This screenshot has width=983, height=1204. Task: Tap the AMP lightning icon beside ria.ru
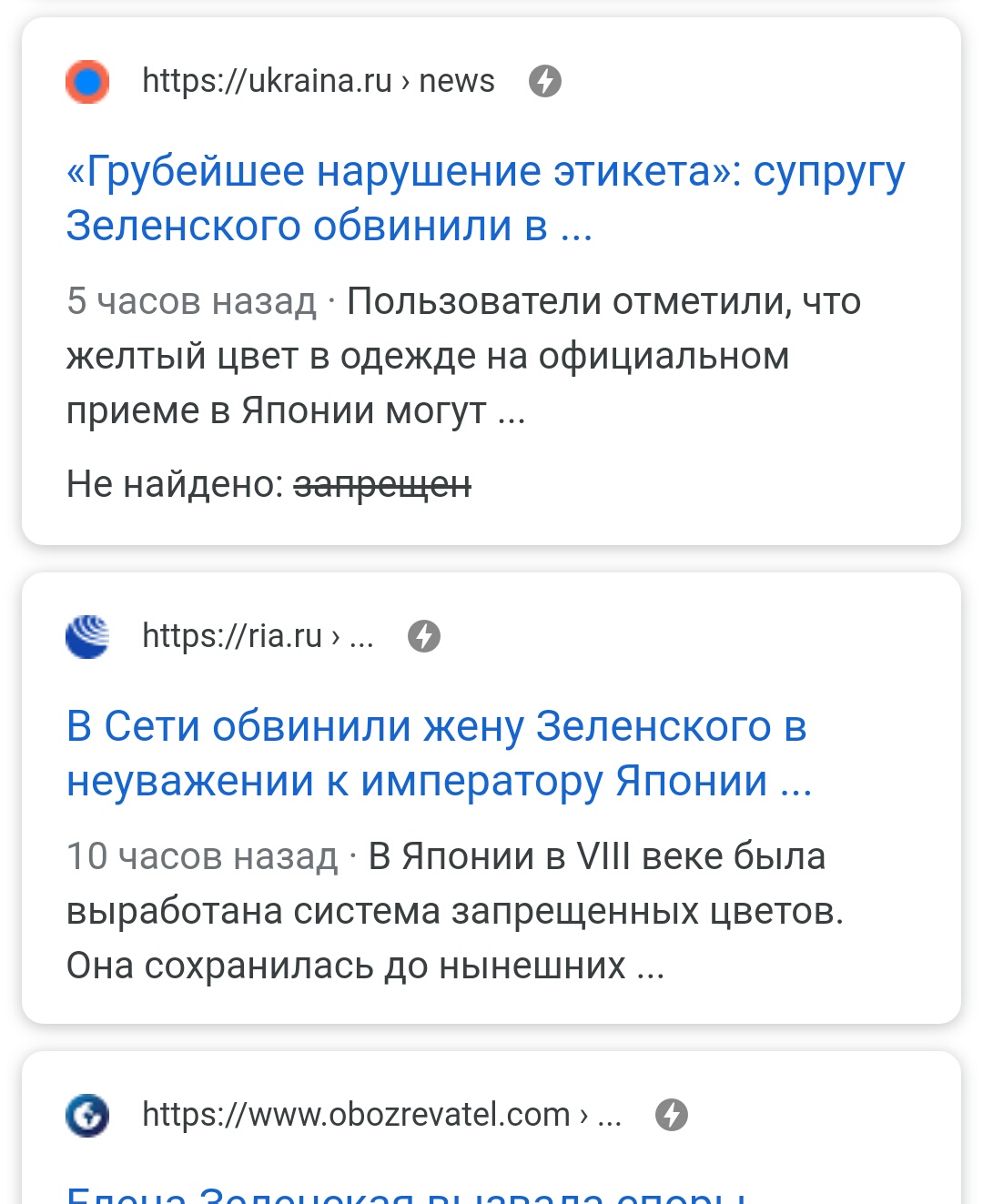pyautogui.click(x=424, y=636)
